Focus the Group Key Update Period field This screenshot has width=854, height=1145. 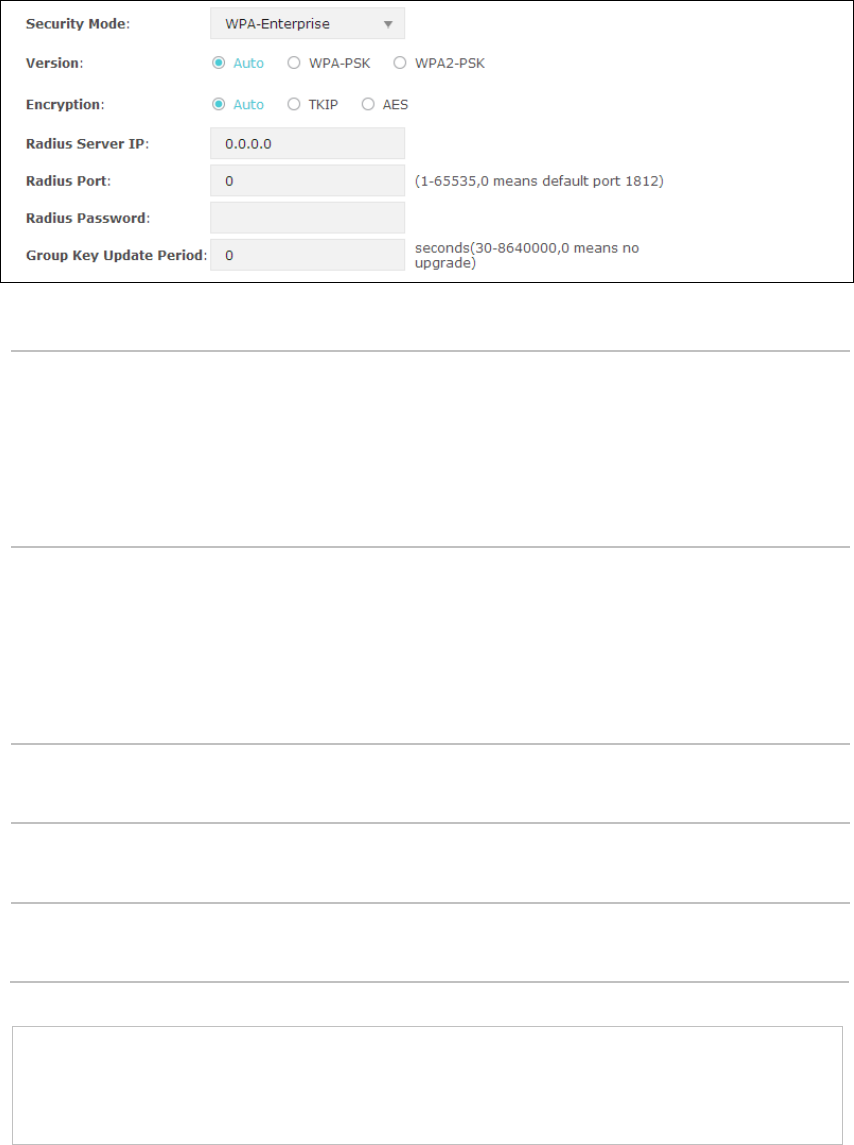click(x=307, y=255)
